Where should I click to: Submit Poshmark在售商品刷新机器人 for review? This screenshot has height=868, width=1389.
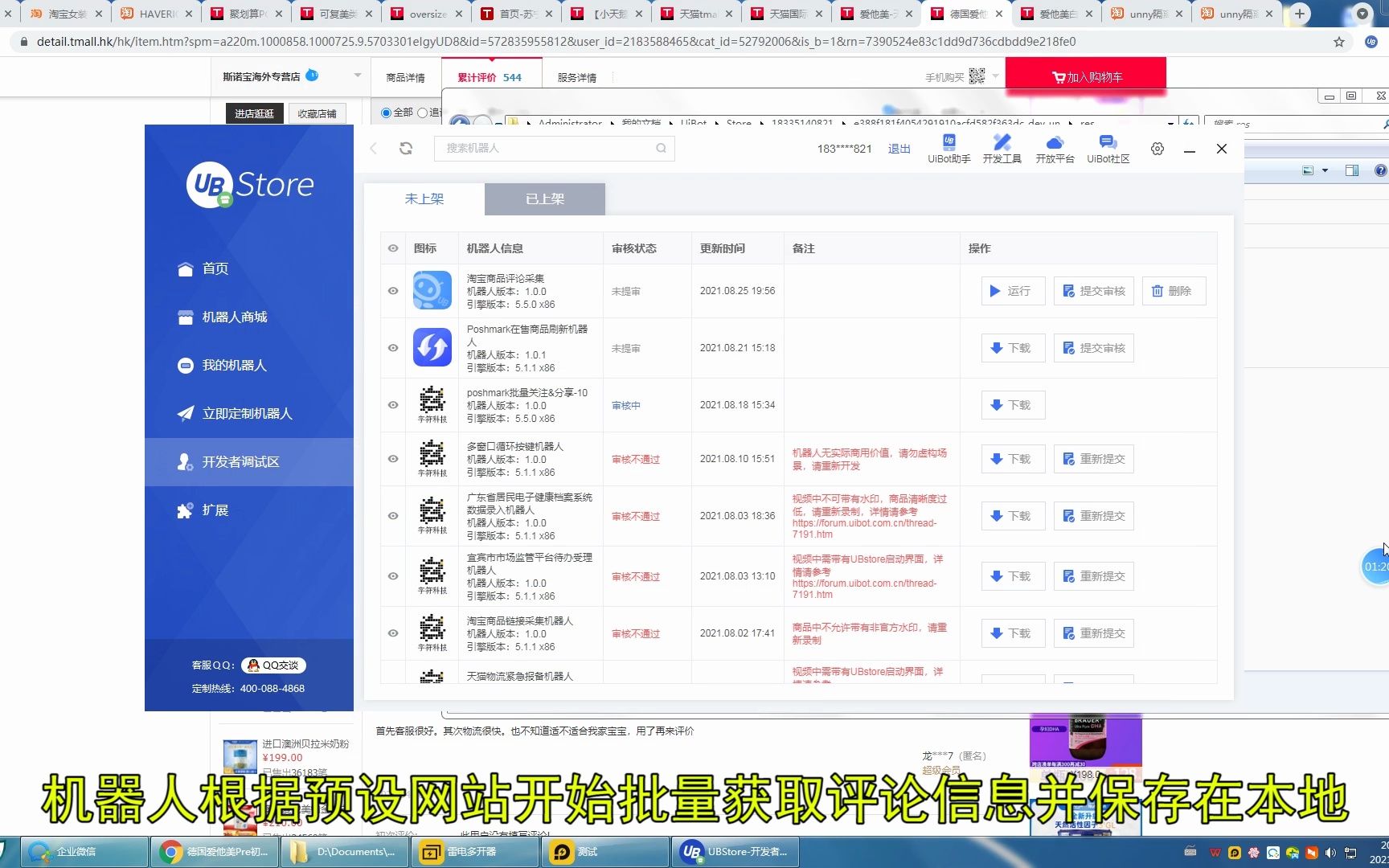pyautogui.click(x=1093, y=348)
